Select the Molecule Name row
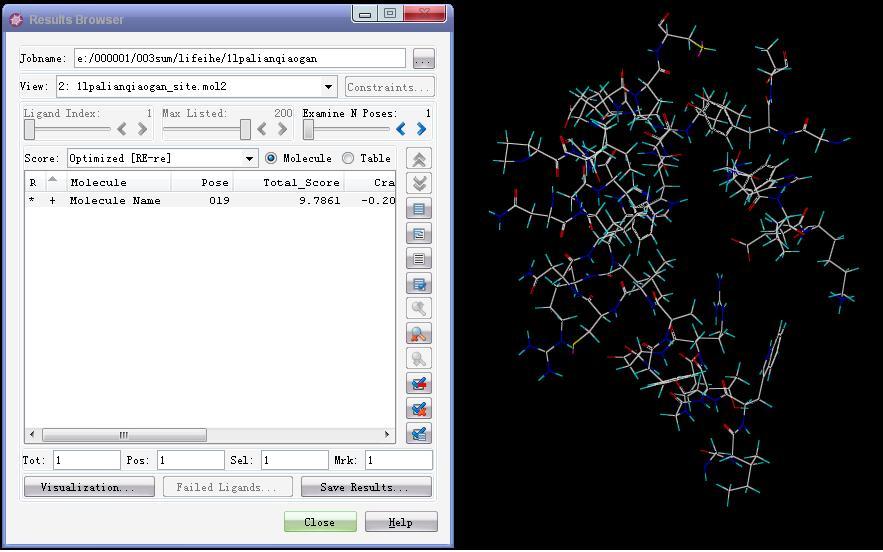The height and width of the screenshot is (552, 883). coord(210,201)
